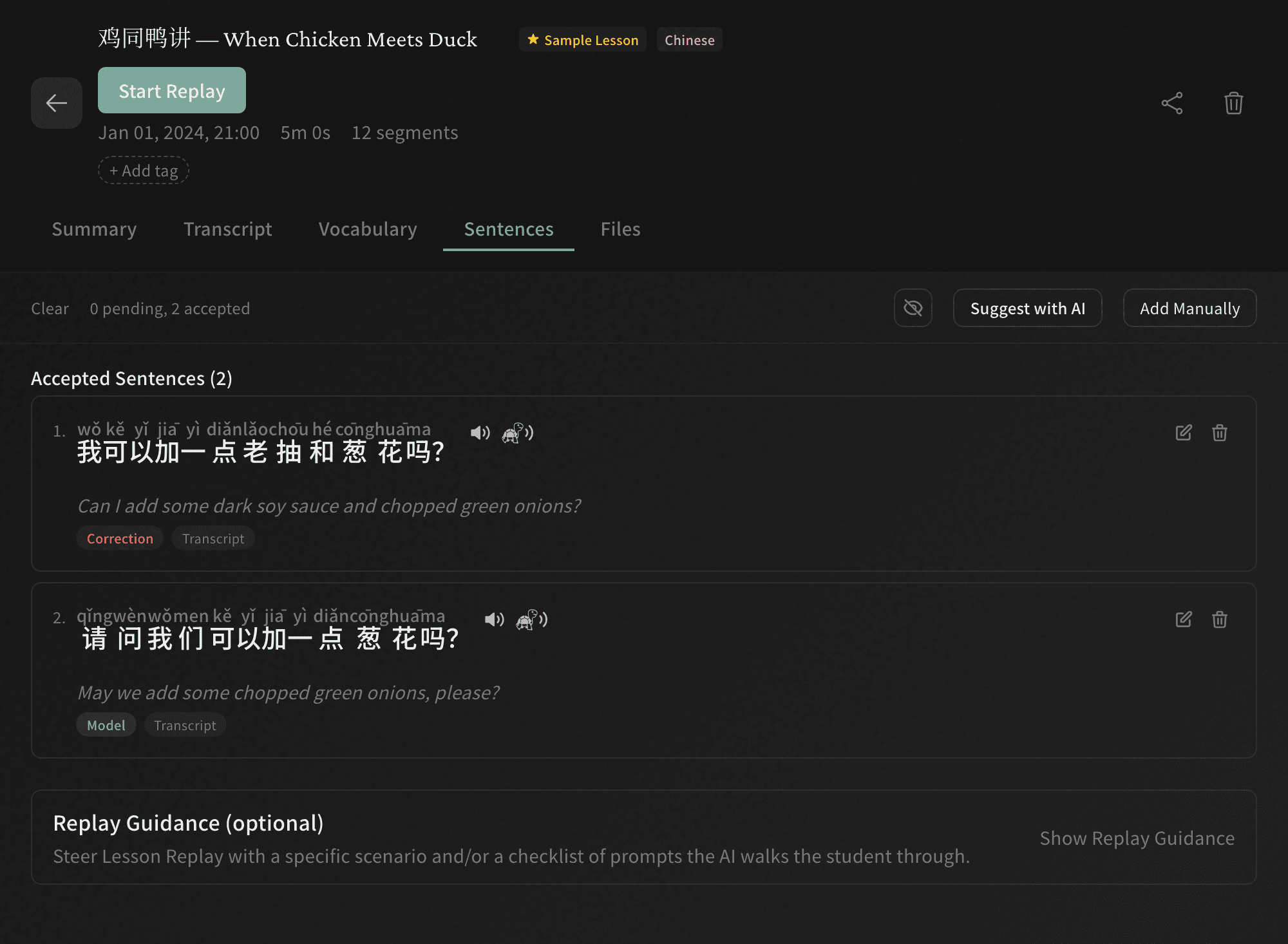Select the Sentences tab

point(509,229)
